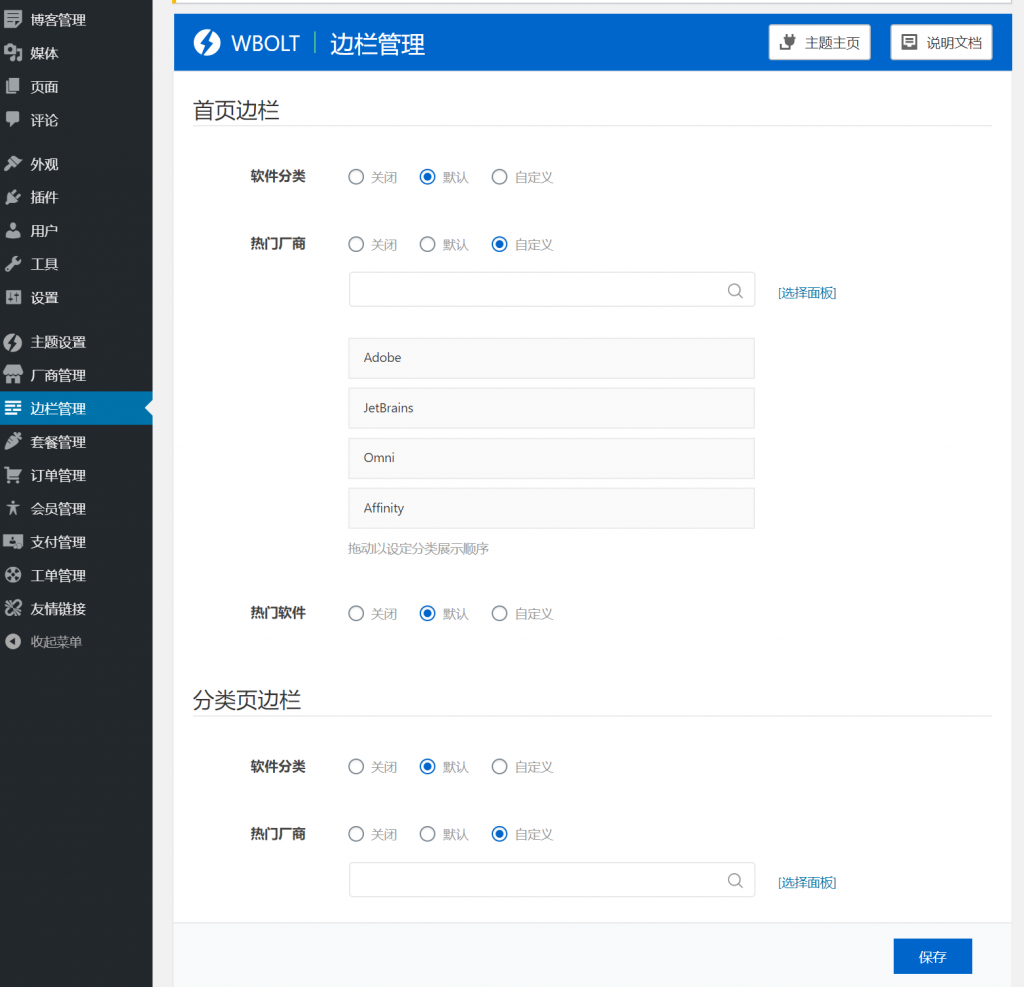Image resolution: width=1024 pixels, height=987 pixels.
Task: Select the Adobe vendor entry
Action: coord(551,358)
